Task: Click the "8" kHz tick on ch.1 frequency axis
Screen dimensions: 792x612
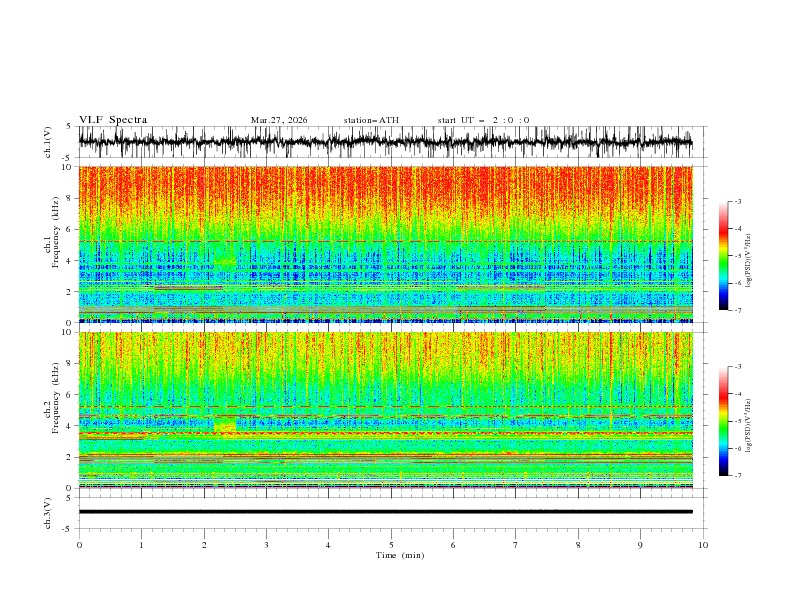Action: 70,198
